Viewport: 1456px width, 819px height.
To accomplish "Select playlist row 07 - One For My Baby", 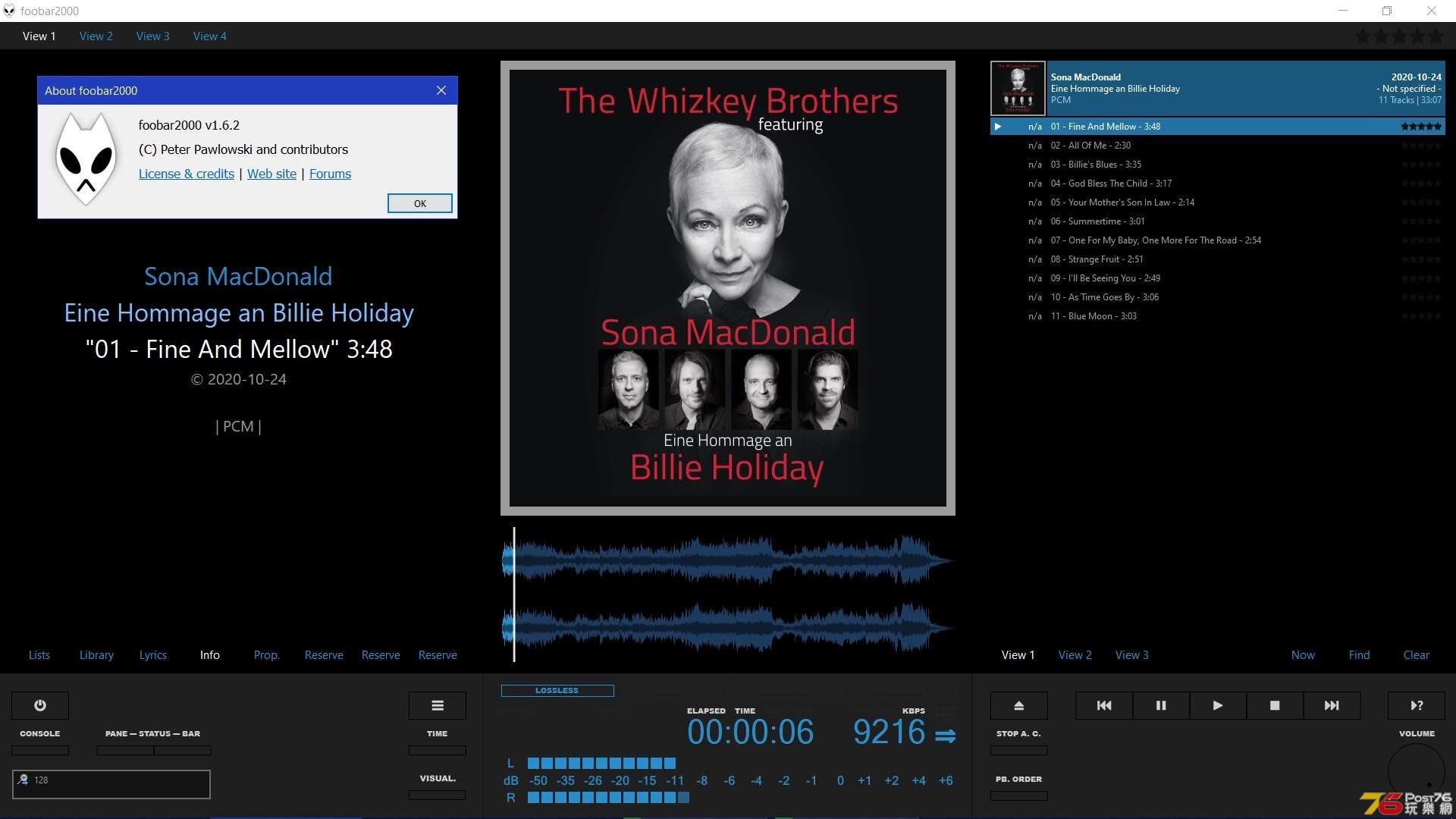I will tap(1218, 240).
